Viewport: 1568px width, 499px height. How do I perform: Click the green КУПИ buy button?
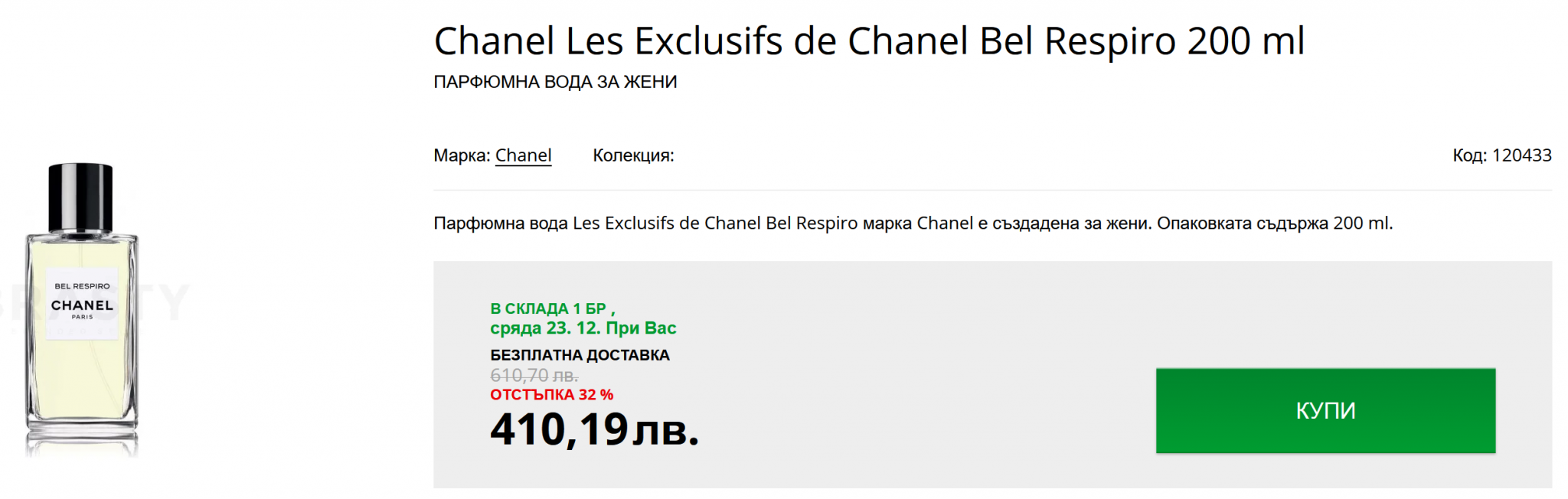click(1325, 411)
